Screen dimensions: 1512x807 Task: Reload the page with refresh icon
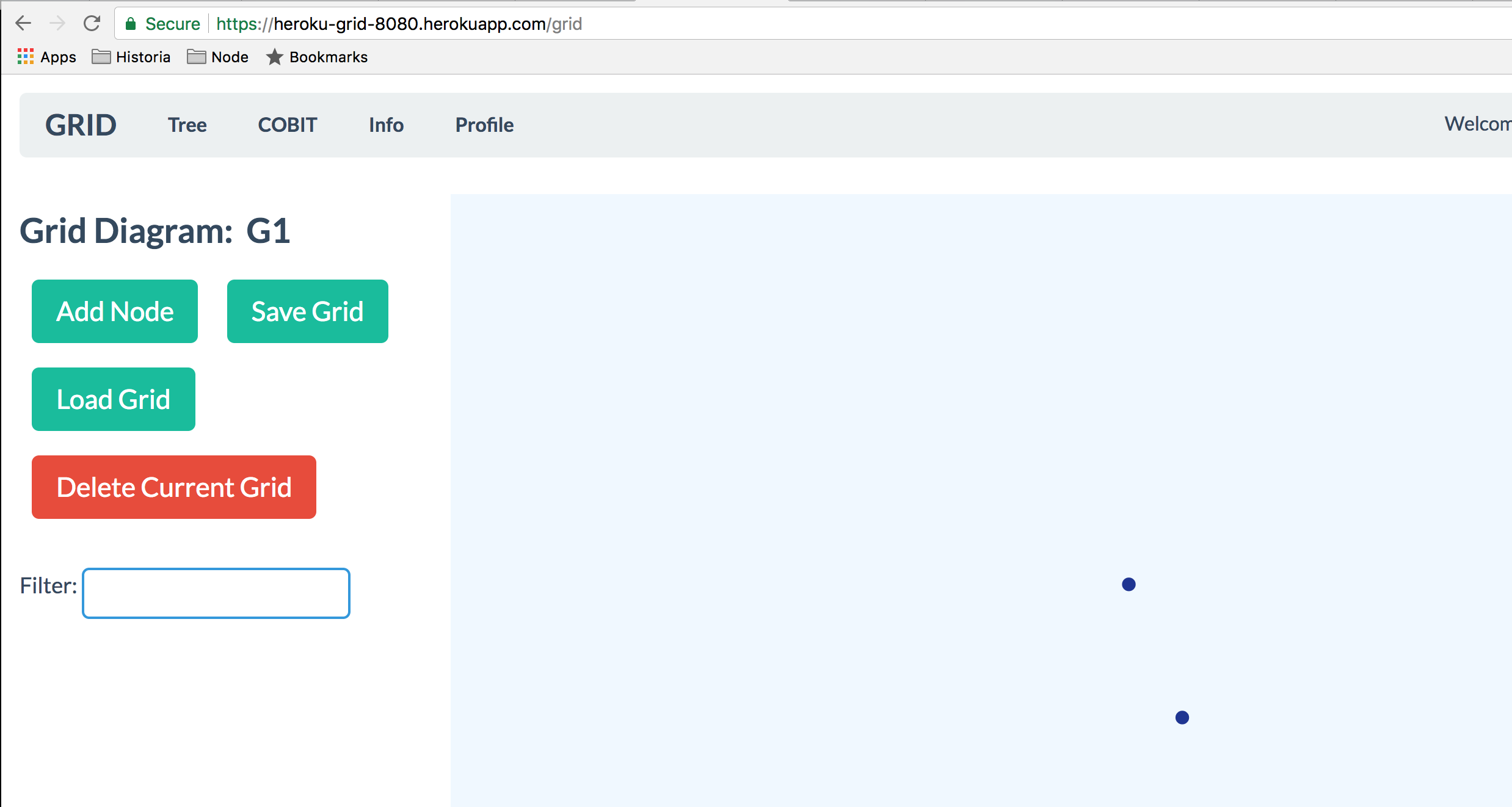click(92, 24)
